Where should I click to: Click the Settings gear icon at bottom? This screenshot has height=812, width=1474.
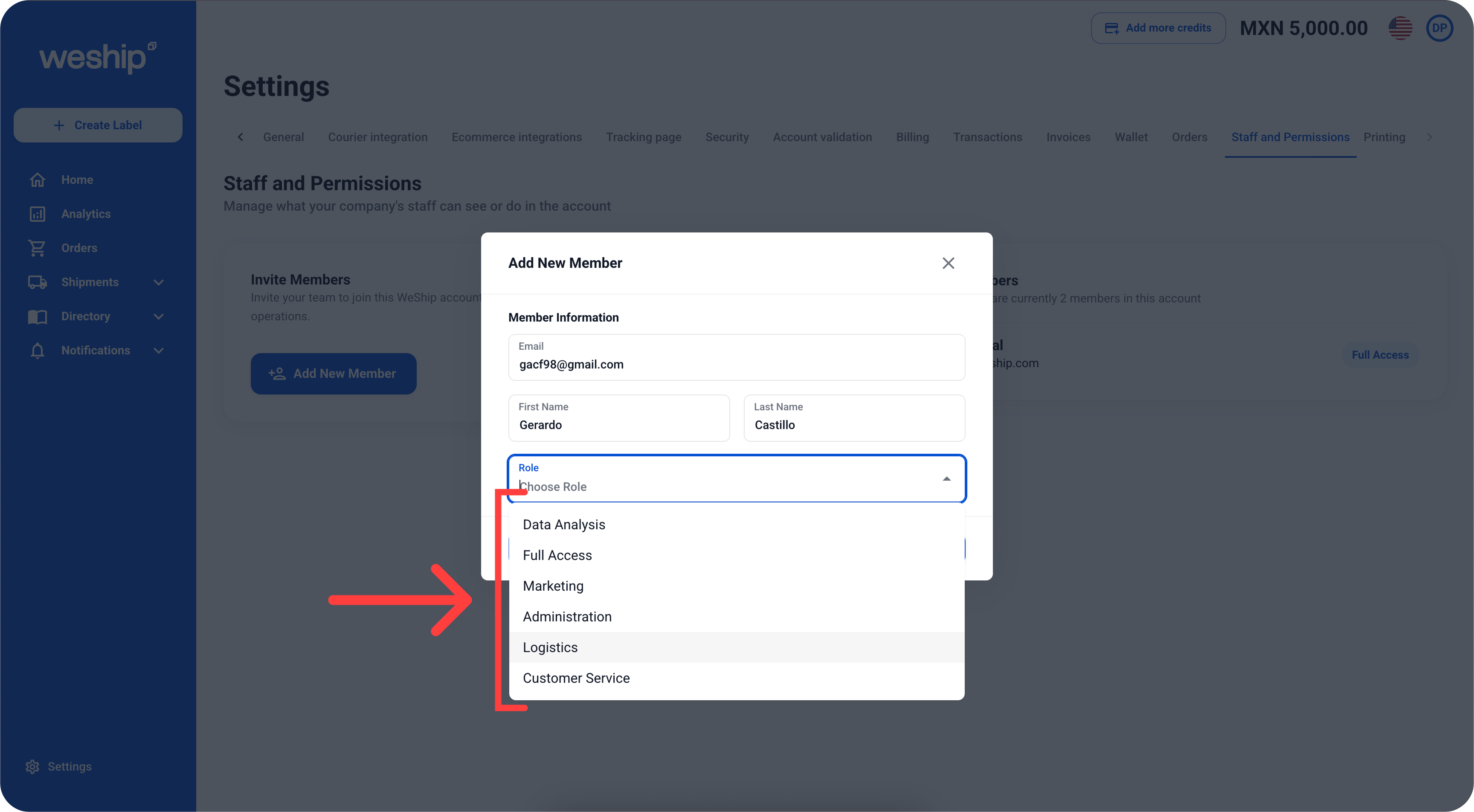32,767
